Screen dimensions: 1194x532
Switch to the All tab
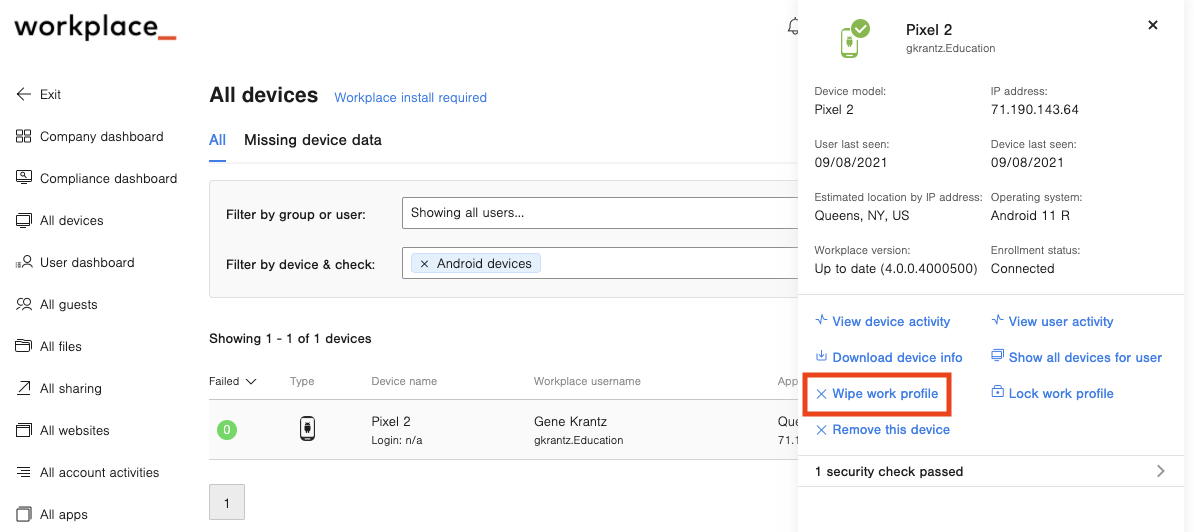(218, 140)
